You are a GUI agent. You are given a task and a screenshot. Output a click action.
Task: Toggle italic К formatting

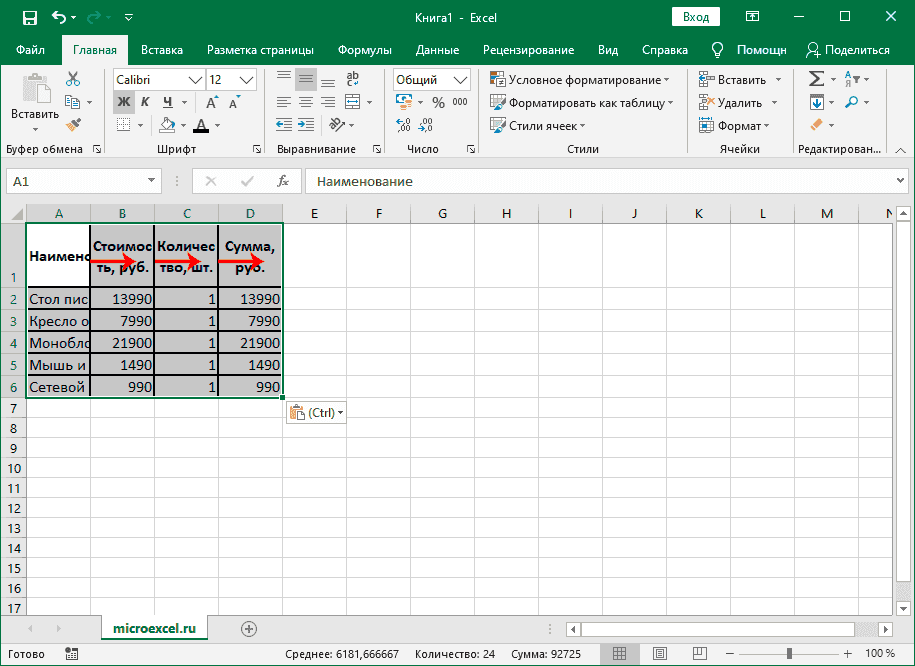(x=145, y=102)
